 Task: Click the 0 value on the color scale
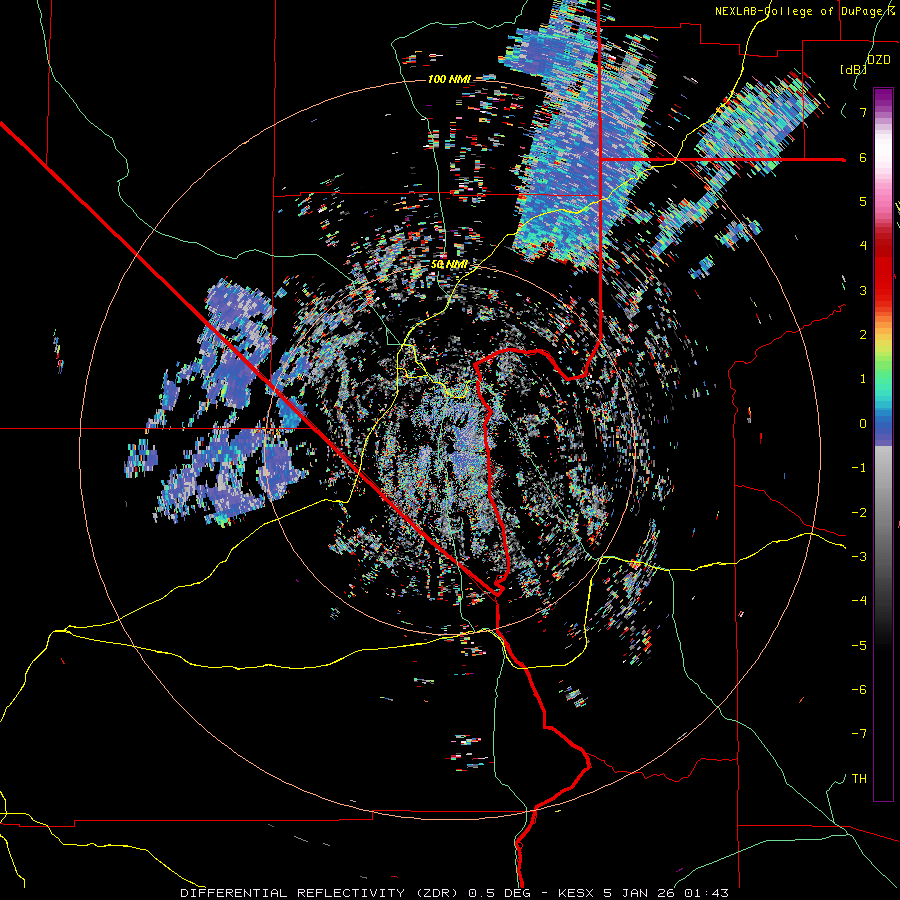[863, 424]
